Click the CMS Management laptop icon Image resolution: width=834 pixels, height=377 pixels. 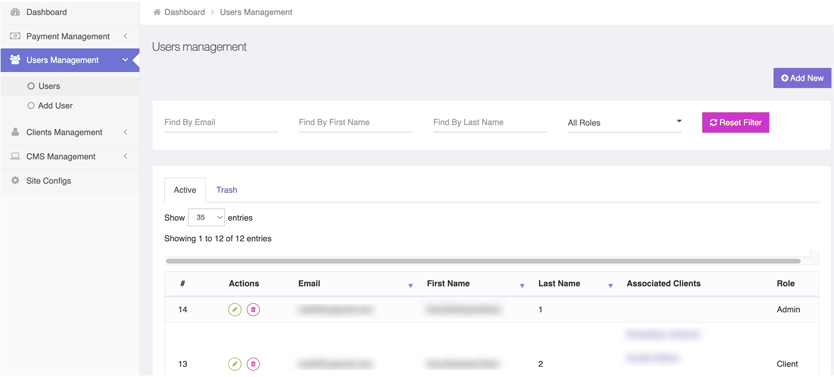(x=15, y=156)
